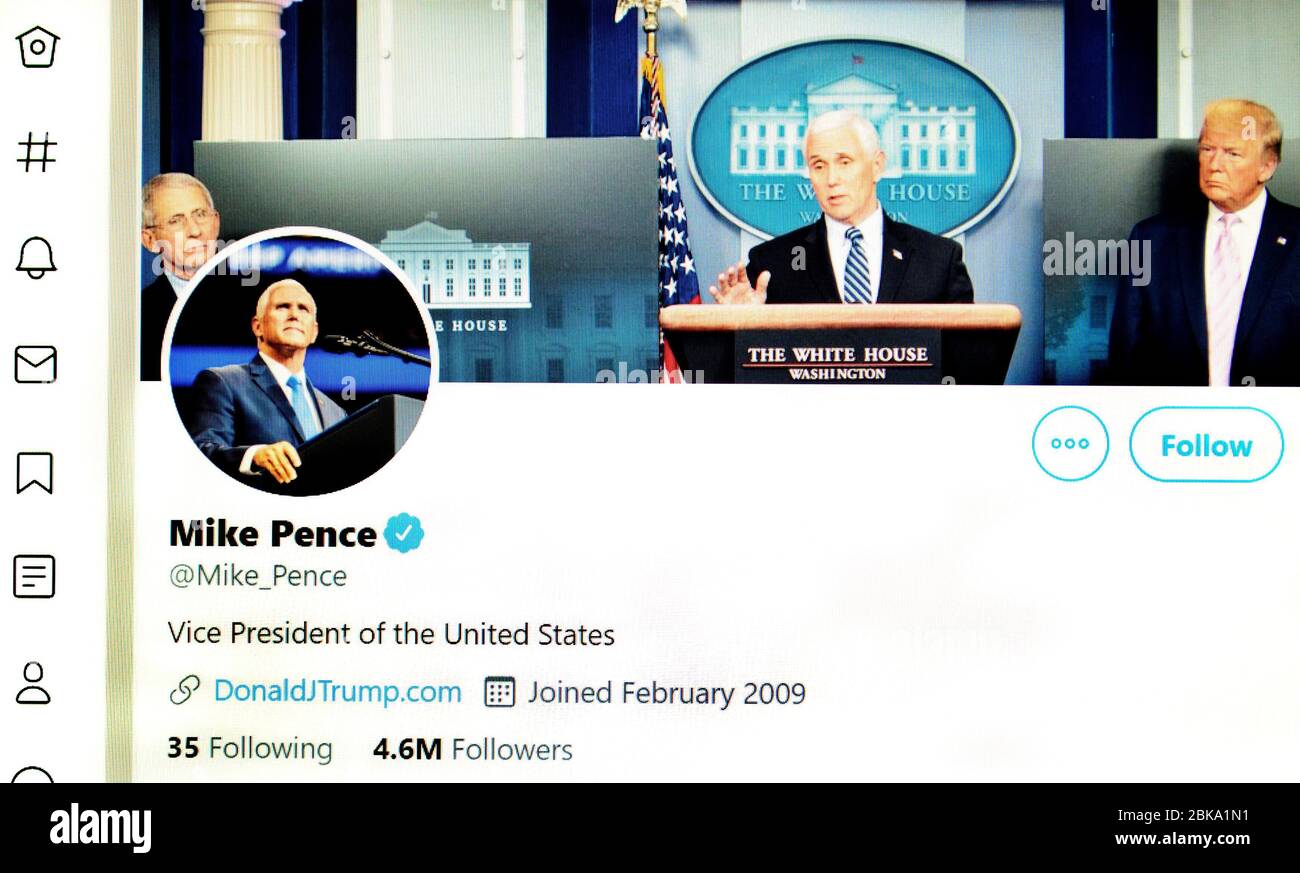1300x873 pixels.
Task: Open Bookmarks icon in sidebar
Action: pos(34,473)
